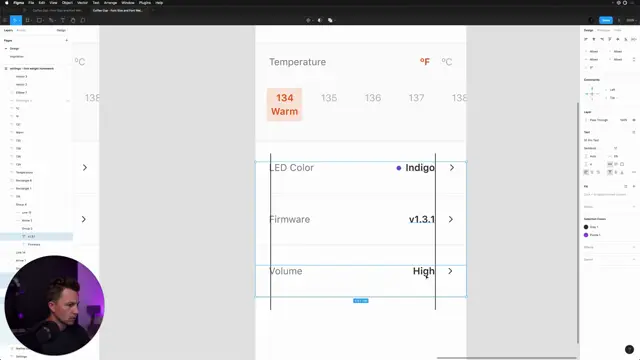Select the 134 Warm temperature tile
640x360 pixels.
coord(284,104)
